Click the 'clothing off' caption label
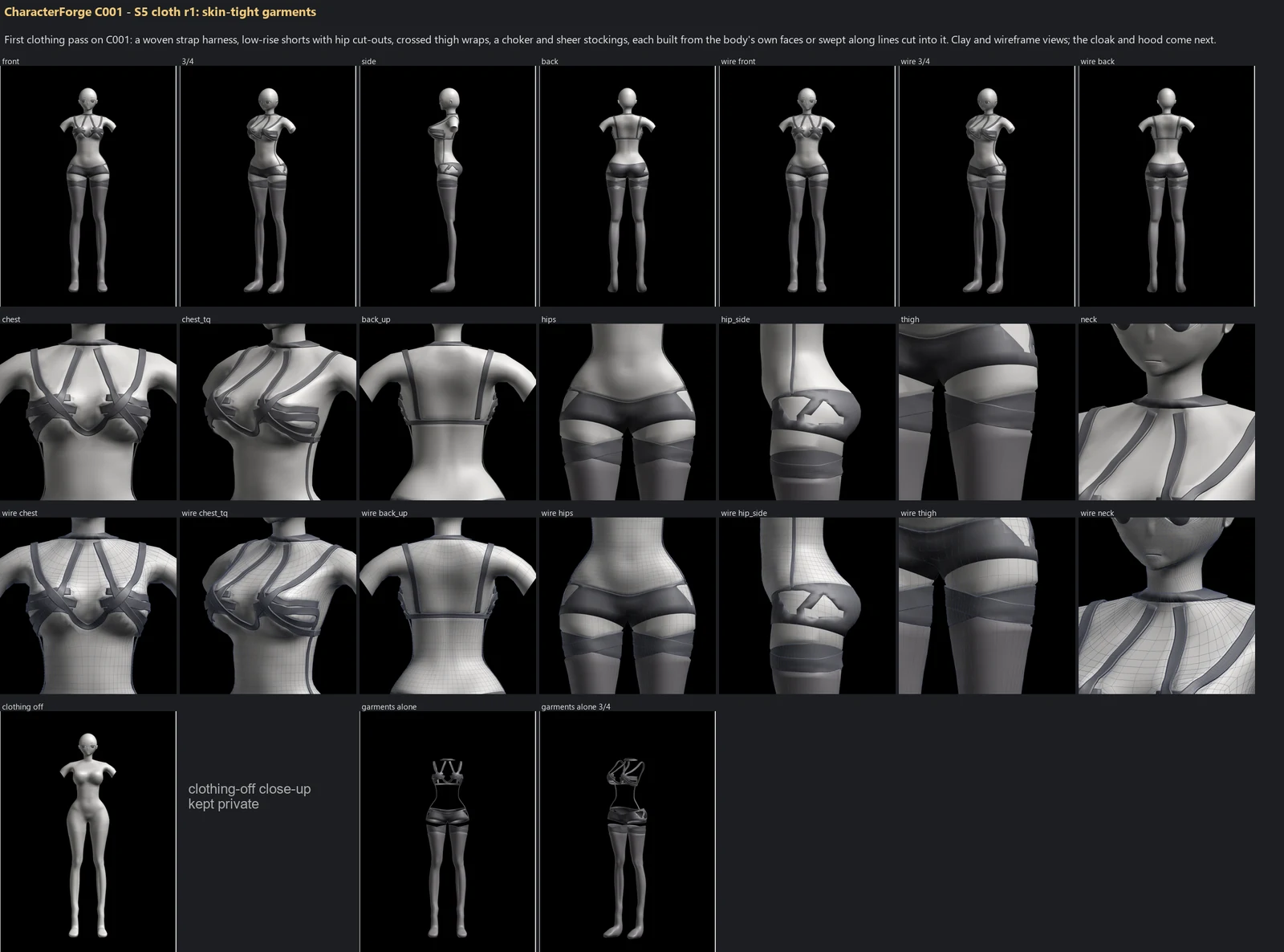 [x=22, y=706]
